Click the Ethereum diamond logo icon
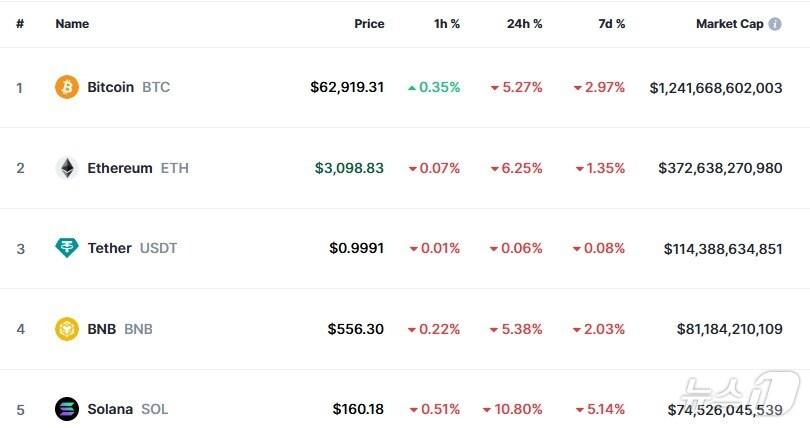 pos(67,168)
